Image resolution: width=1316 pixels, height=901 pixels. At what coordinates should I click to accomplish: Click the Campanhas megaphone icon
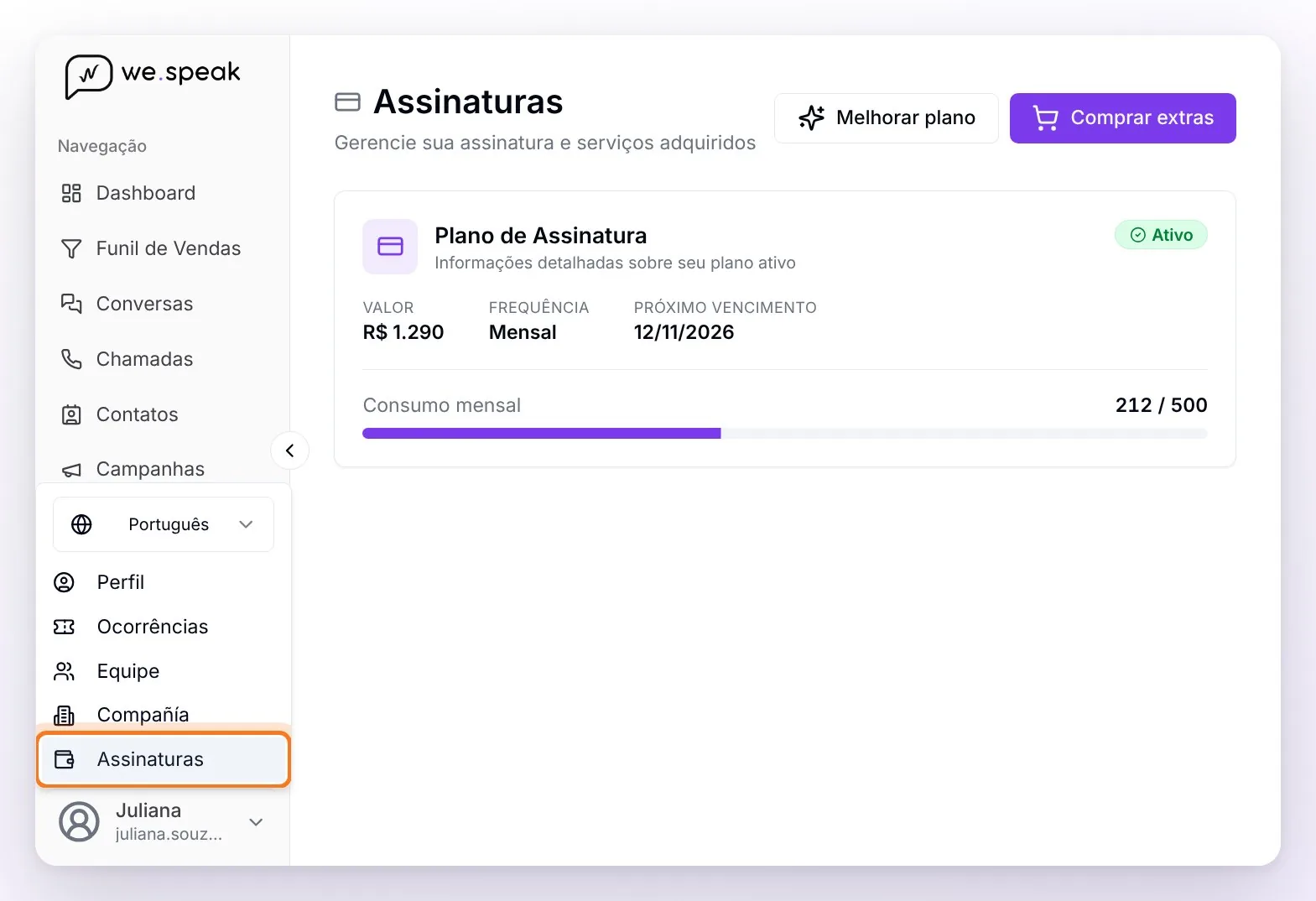[71, 470]
